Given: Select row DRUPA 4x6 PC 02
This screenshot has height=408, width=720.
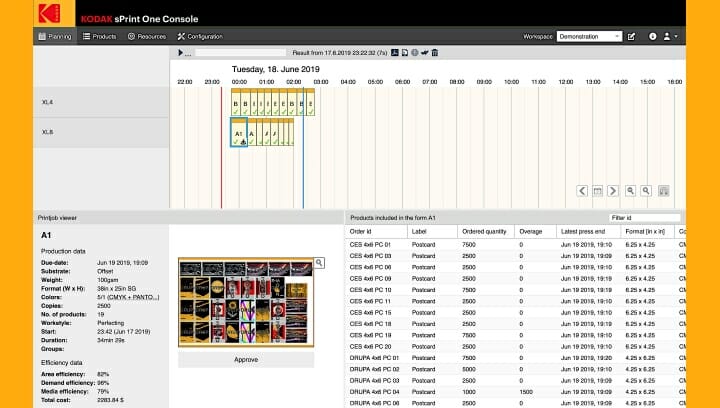Looking at the screenshot, I should pyautogui.click(x=515, y=369).
